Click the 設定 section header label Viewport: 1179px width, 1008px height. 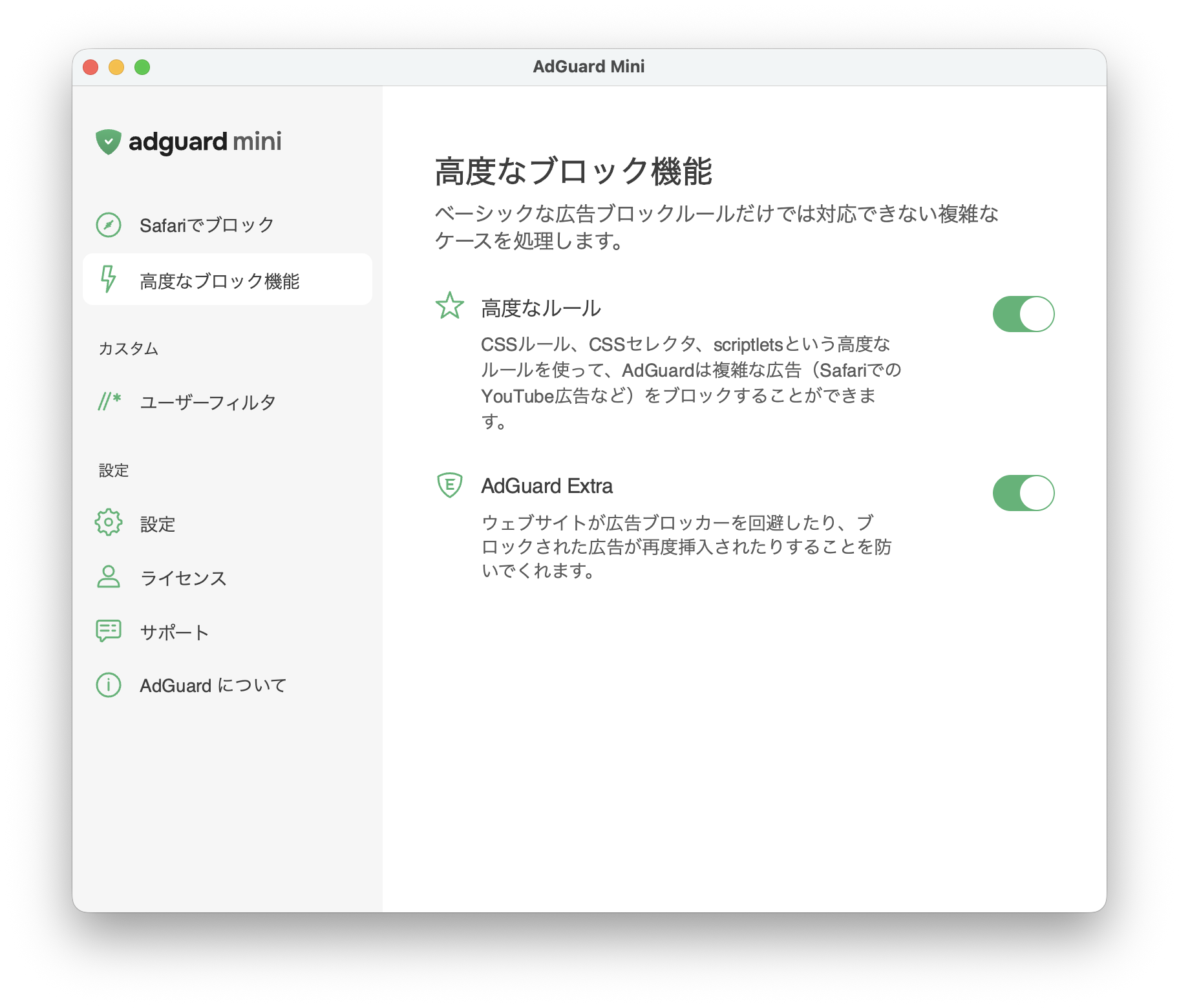114,470
